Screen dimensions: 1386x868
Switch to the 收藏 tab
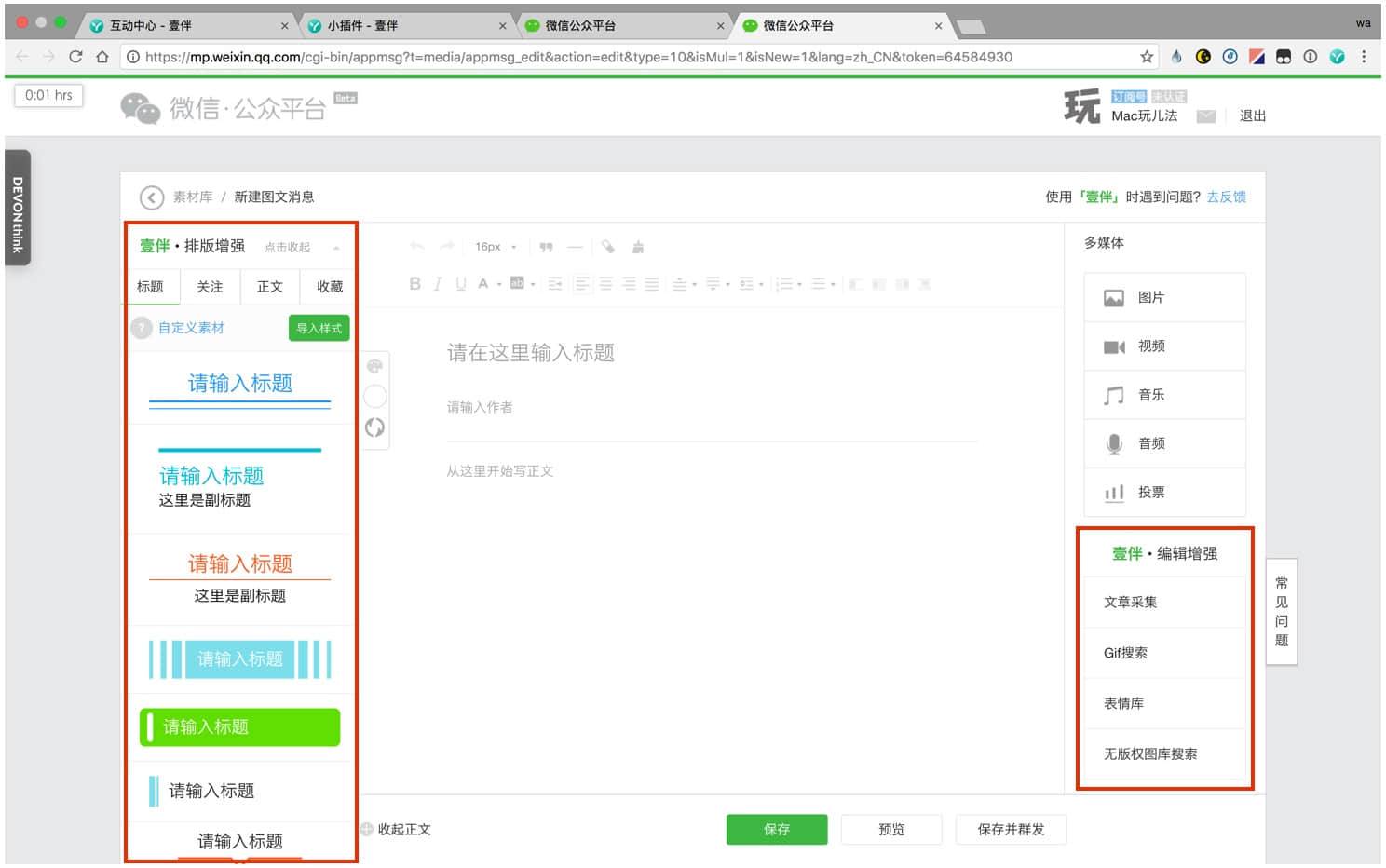pos(330,287)
